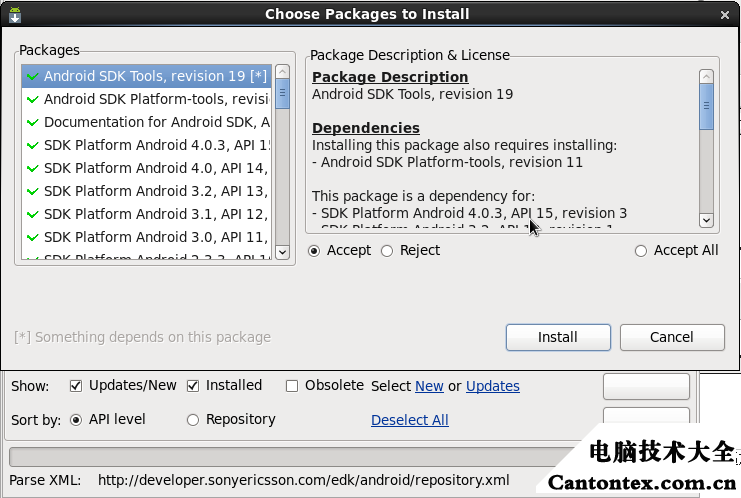741x498 pixels.
Task: Click Packages list scrollbar up arrow
Action: [282, 71]
